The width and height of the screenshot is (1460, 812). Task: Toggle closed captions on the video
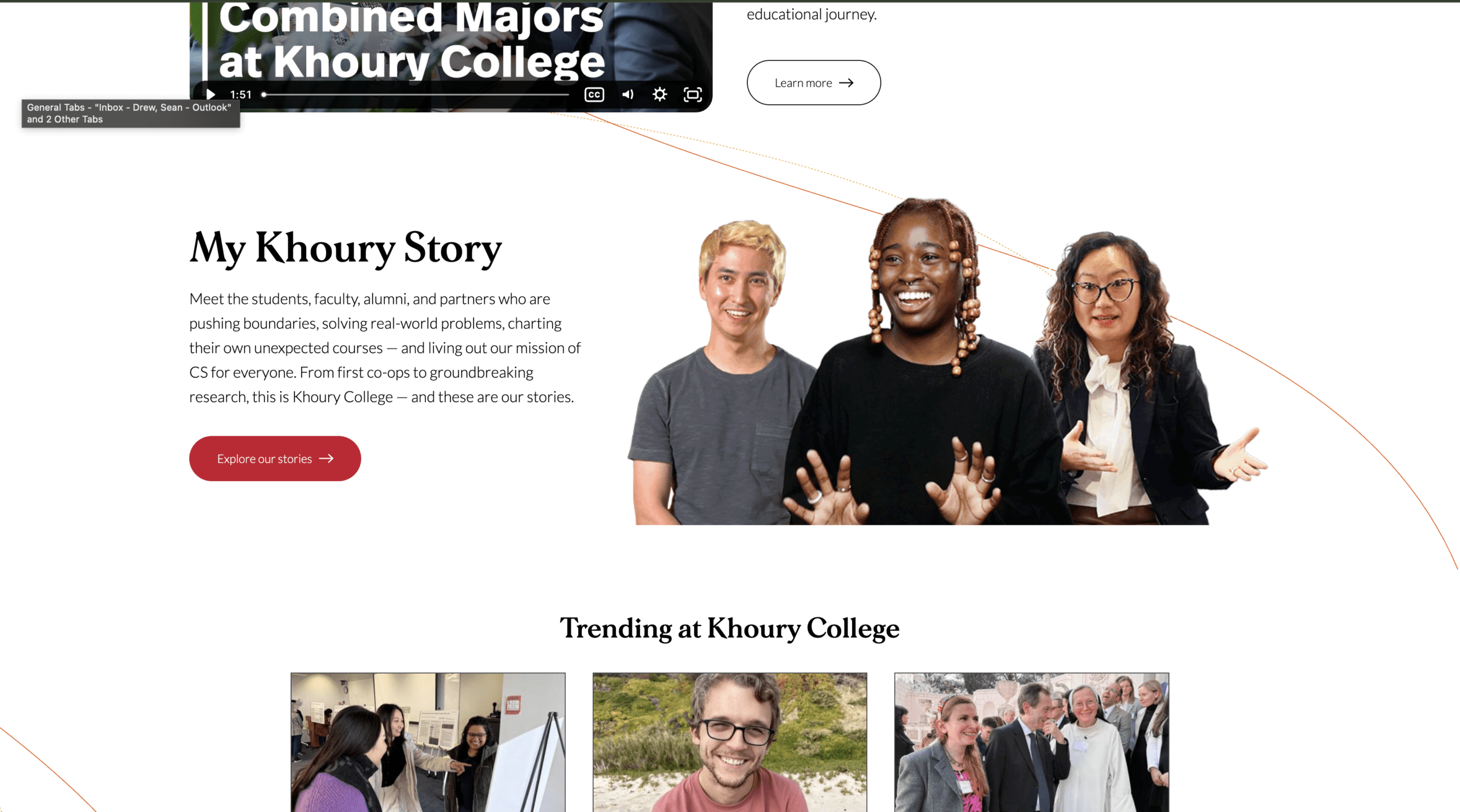tap(594, 95)
